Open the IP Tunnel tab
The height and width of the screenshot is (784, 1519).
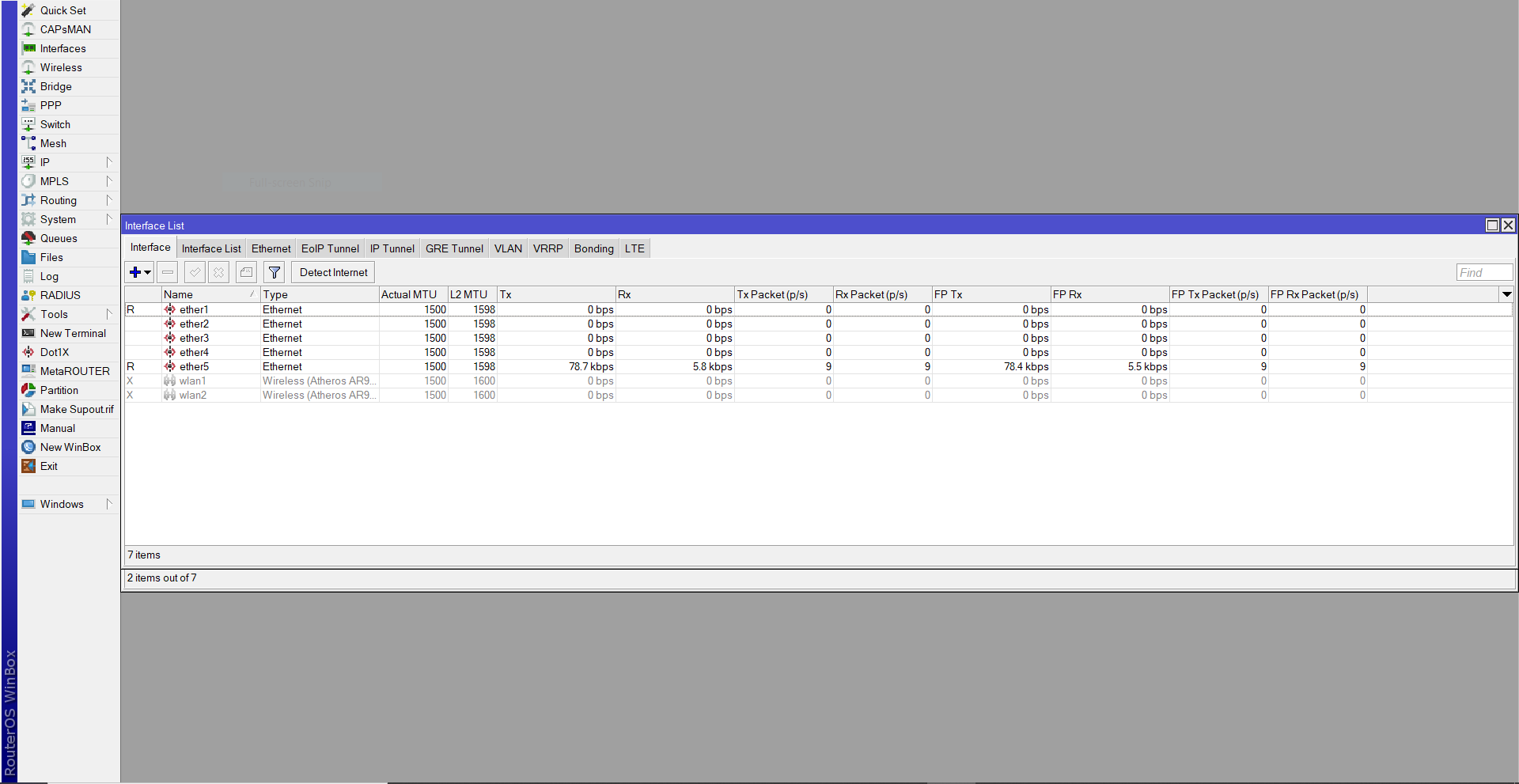(392, 248)
